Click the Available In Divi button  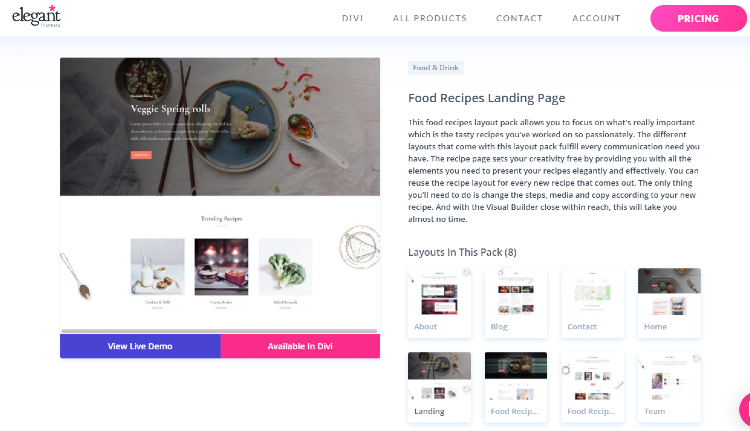pyautogui.click(x=300, y=346)
